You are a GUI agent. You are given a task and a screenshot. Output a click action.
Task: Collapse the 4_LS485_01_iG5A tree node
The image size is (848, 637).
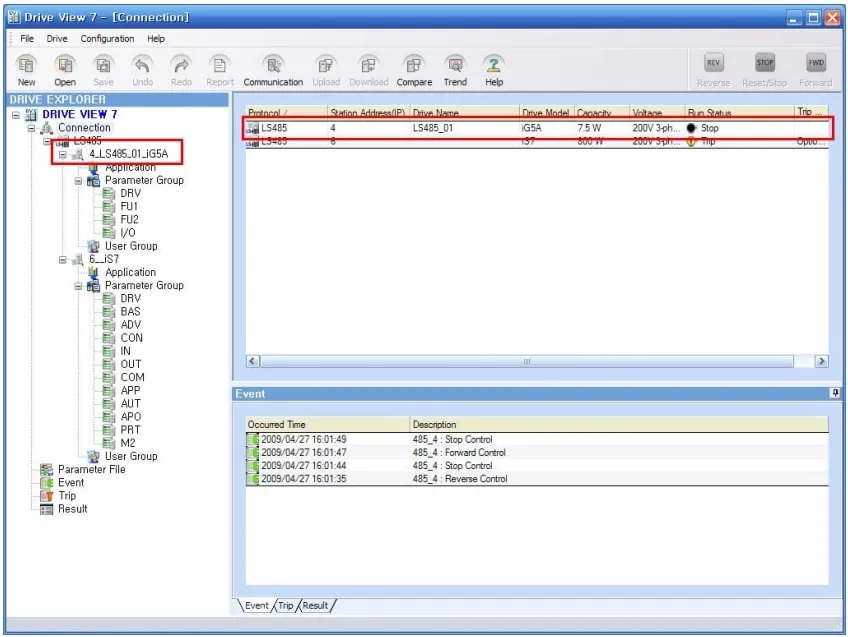pos(63,154)
